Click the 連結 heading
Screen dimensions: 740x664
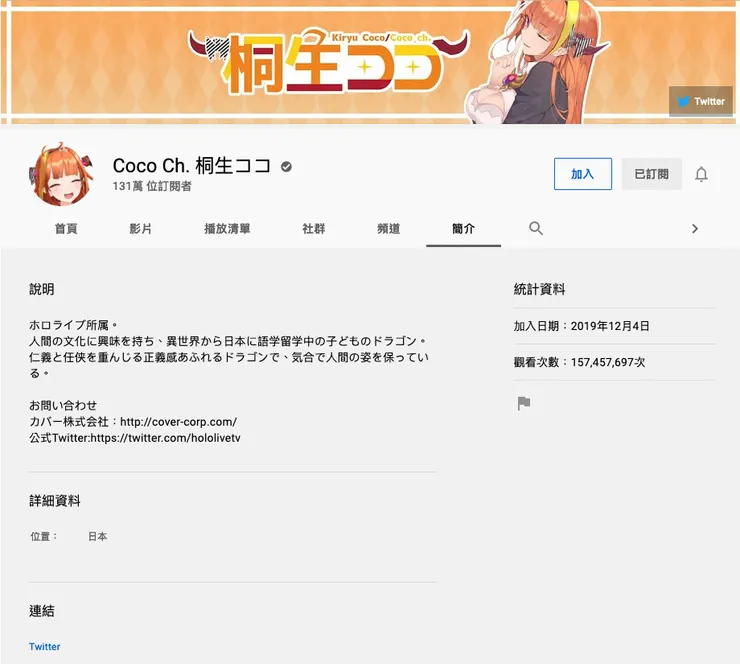(42, 611)
